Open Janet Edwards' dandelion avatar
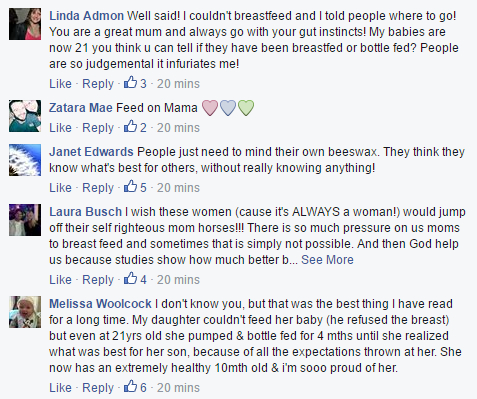This screenshot has width=477, height=399. tap(25, 160)
